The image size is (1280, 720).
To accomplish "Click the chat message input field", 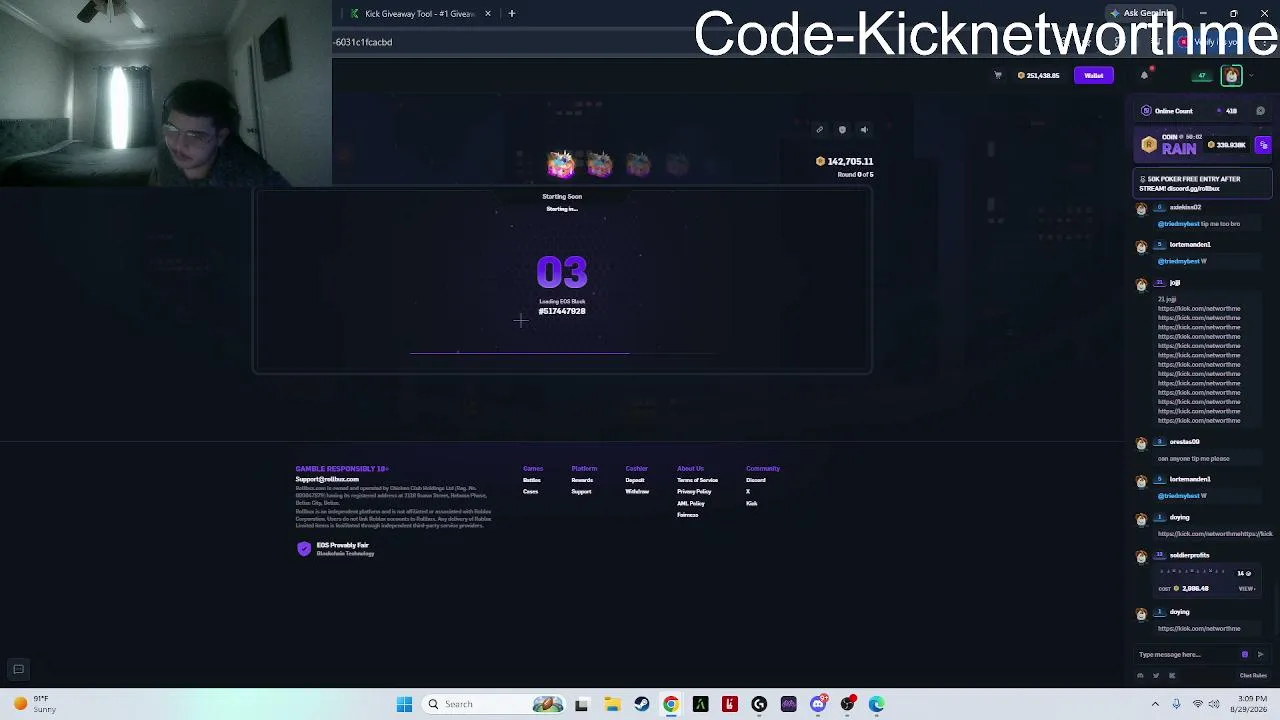I will (1187, 655).
